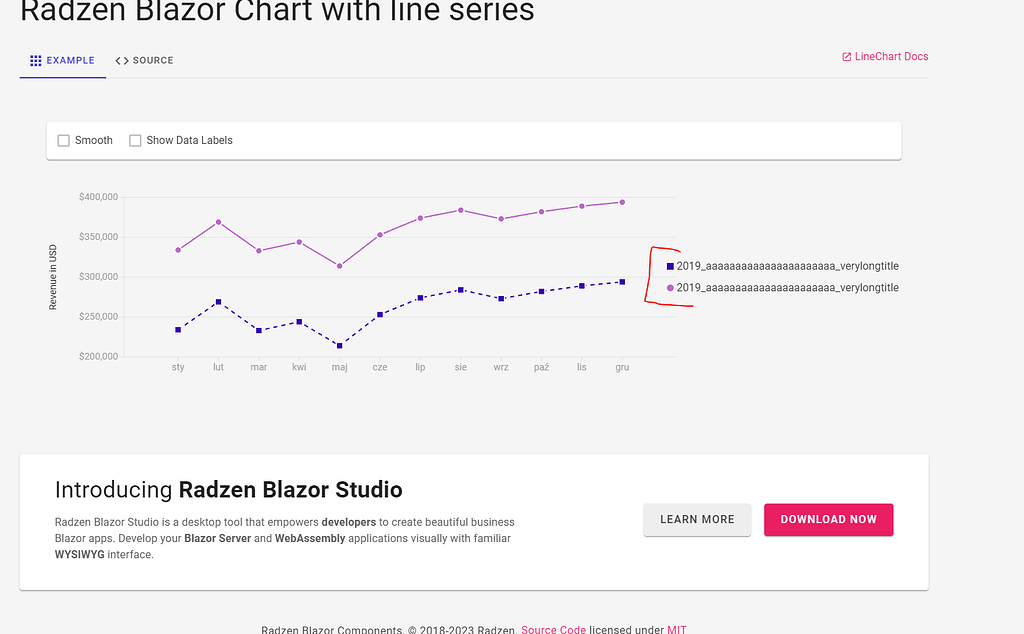Viewport: 1024px width, 634px height.
Task: Open the Source Code link in the footer
Action: click(x=553, y=629)
